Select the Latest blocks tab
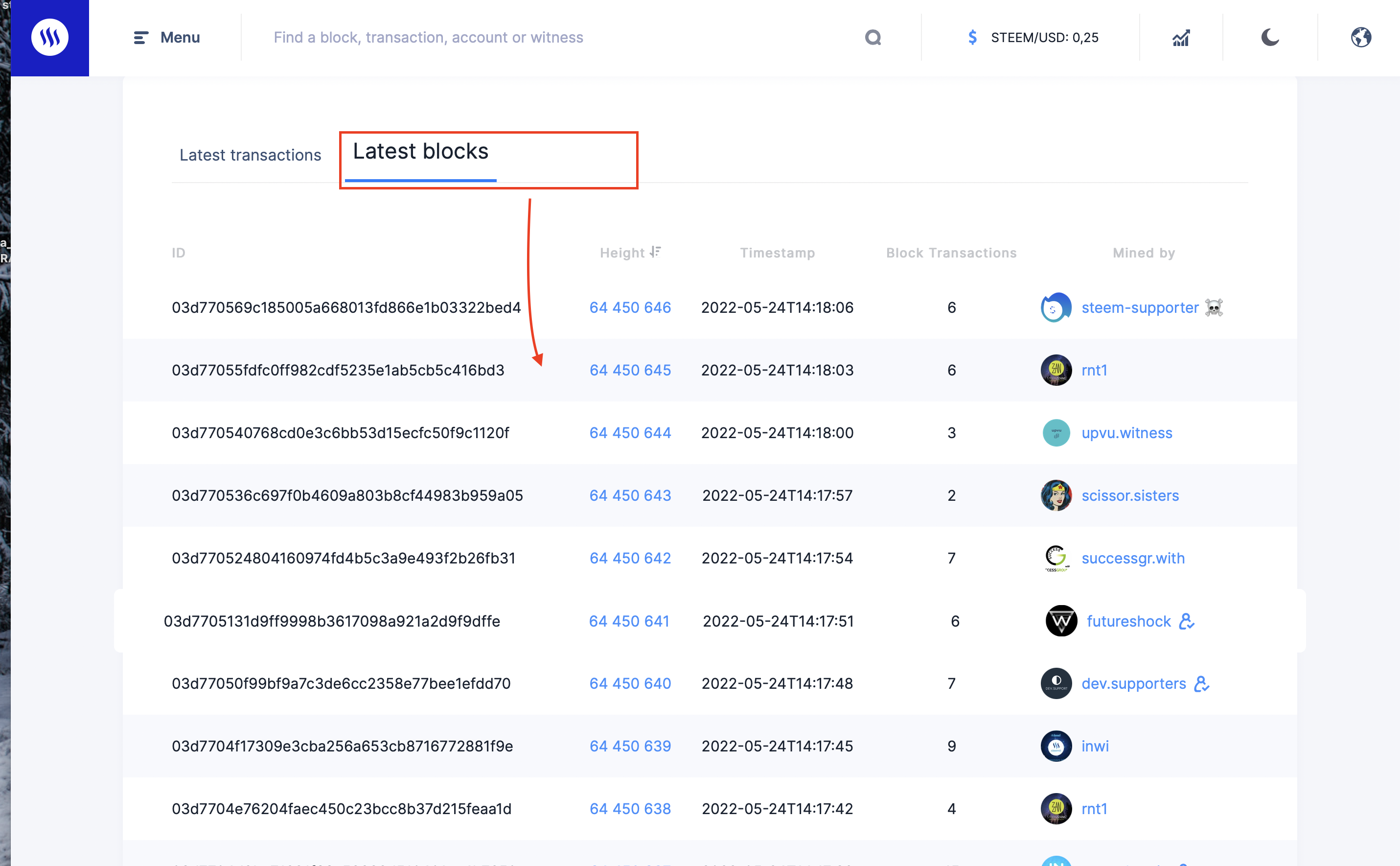The image size is (1400, 866). pos(421,152)
